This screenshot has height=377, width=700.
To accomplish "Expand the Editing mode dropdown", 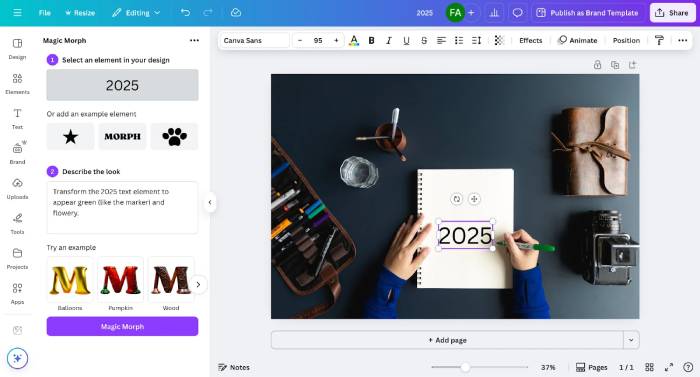I will point(136,13).
